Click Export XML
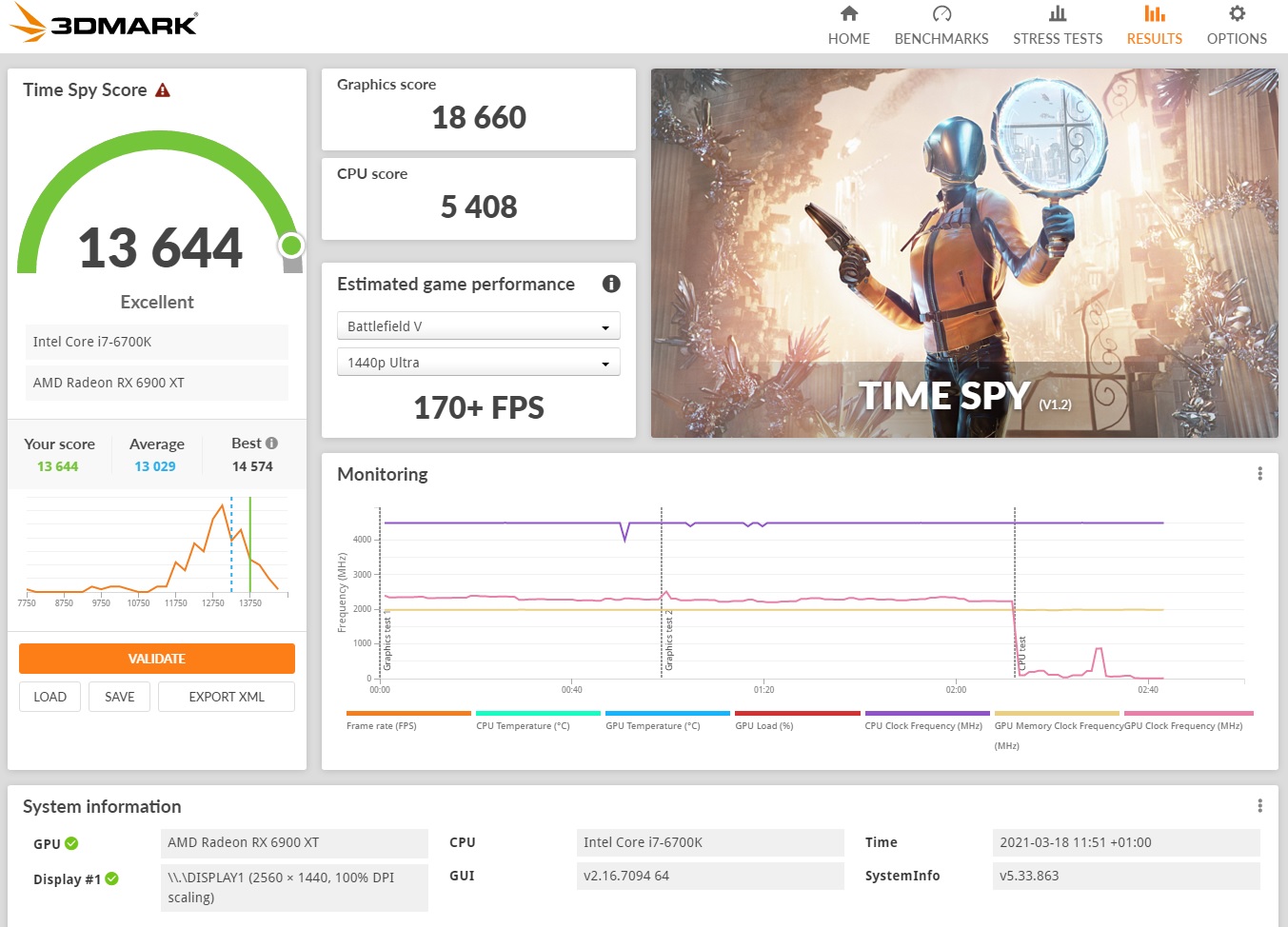This screenshot has width=1288, height=927. 227,697
